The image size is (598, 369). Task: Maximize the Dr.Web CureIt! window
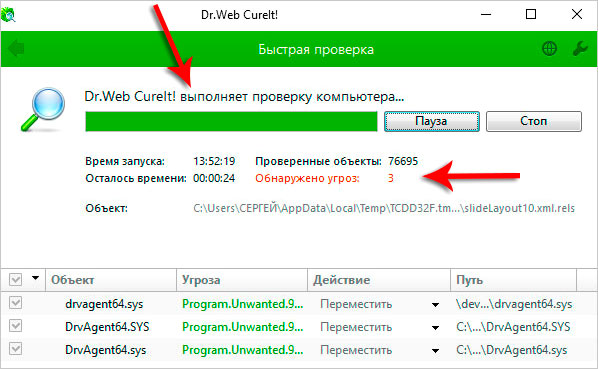coord(531,14)
